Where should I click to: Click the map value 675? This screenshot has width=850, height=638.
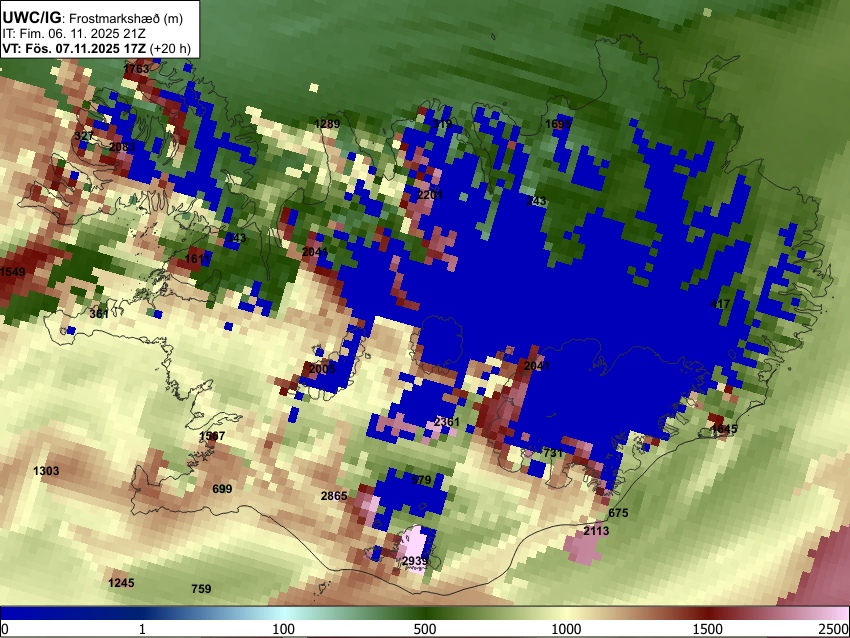point(619,513)
